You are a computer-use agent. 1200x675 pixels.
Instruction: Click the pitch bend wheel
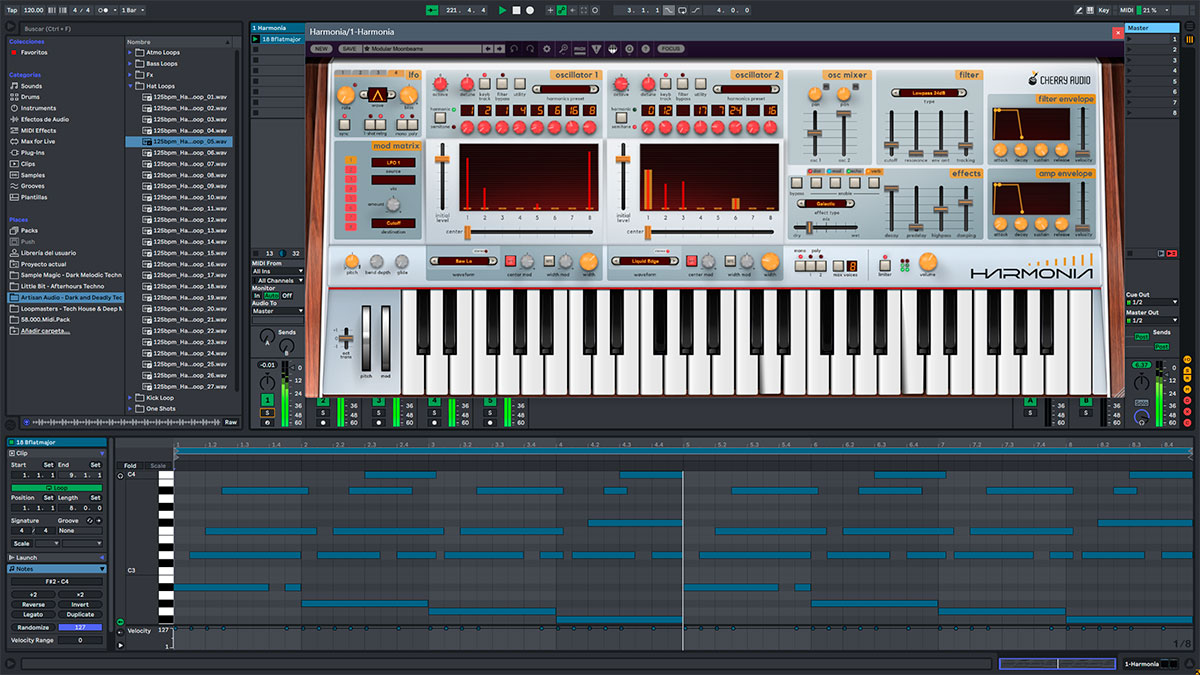[367, 338]
